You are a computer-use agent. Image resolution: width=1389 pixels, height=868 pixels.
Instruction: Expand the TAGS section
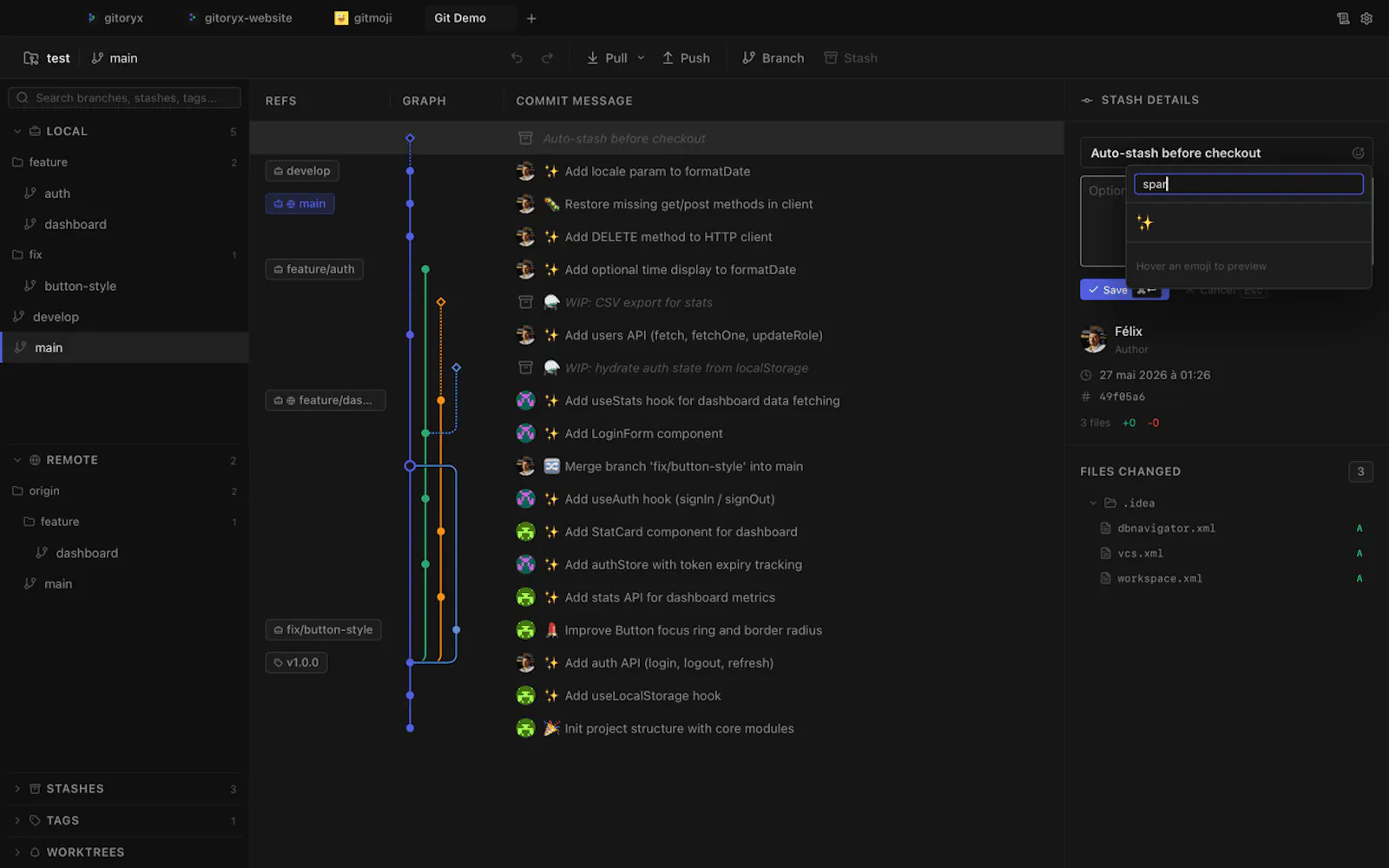[x=17, y=820]
